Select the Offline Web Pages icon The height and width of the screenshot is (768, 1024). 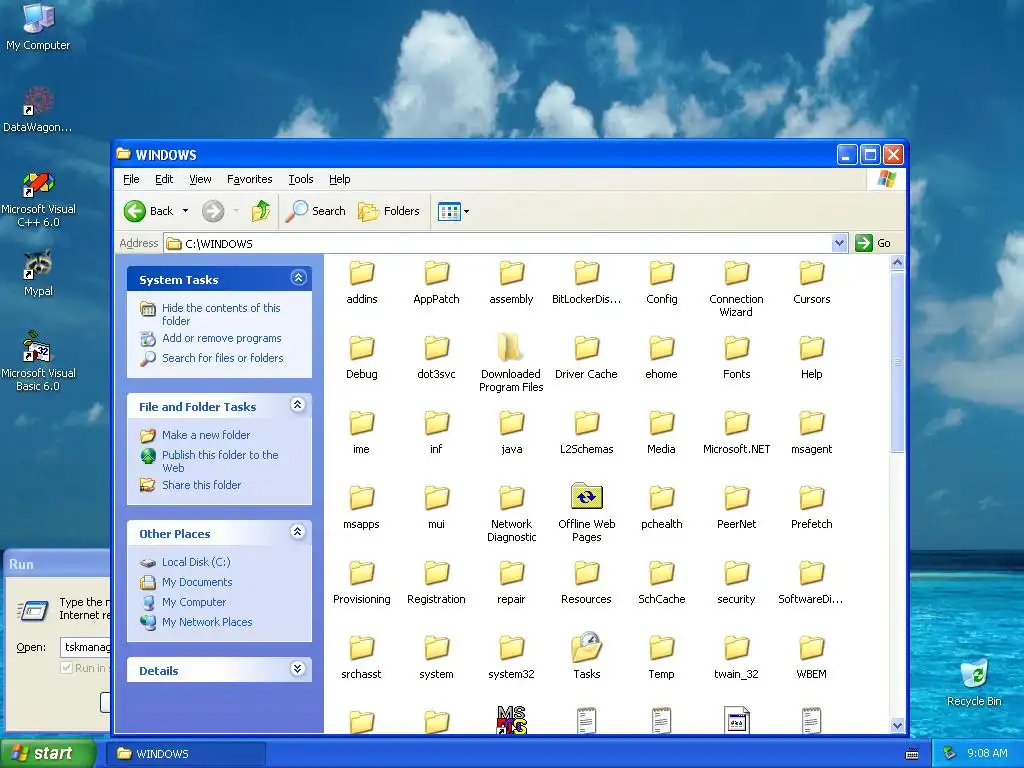pyautogui.click(x=586, y=513)
